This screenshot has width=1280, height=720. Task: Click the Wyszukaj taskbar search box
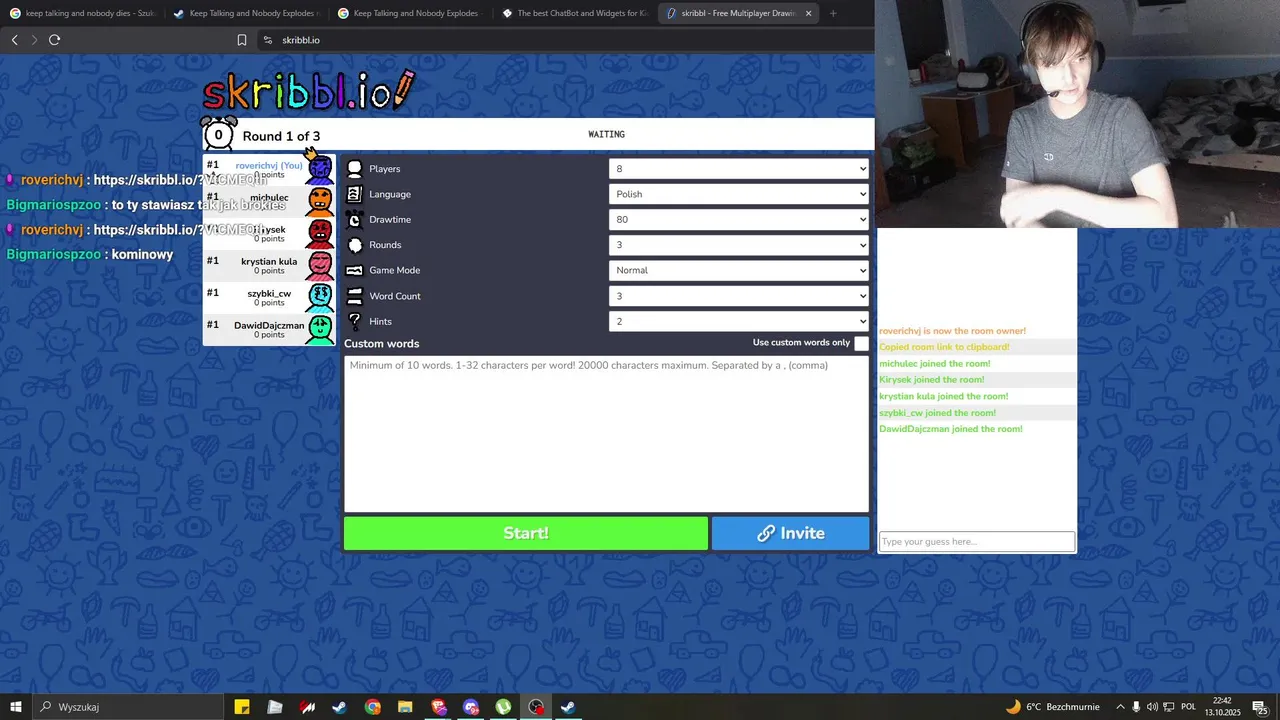click(129, 707)
